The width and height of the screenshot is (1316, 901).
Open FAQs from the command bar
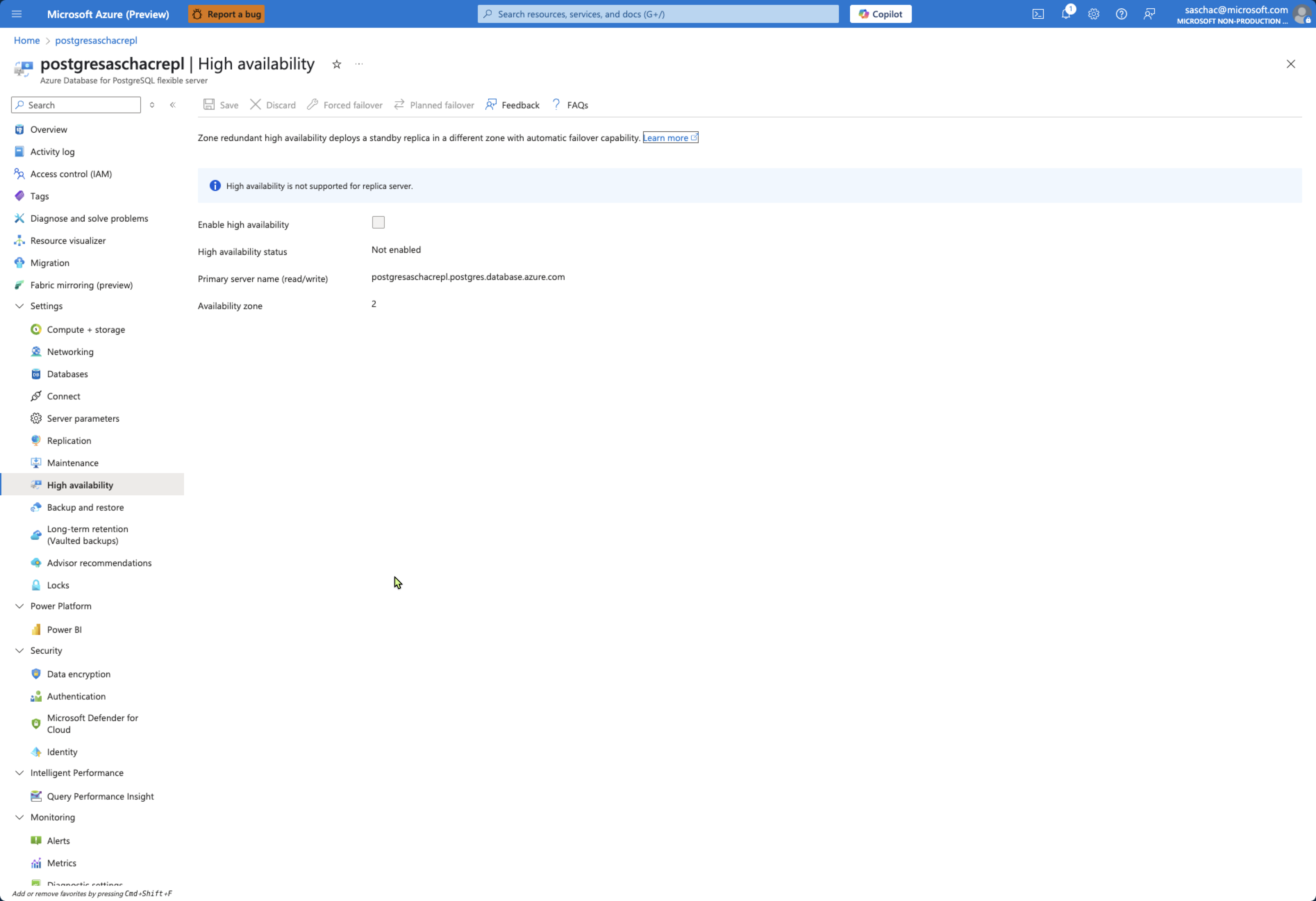pyautogui.click(x=570, y=105)
